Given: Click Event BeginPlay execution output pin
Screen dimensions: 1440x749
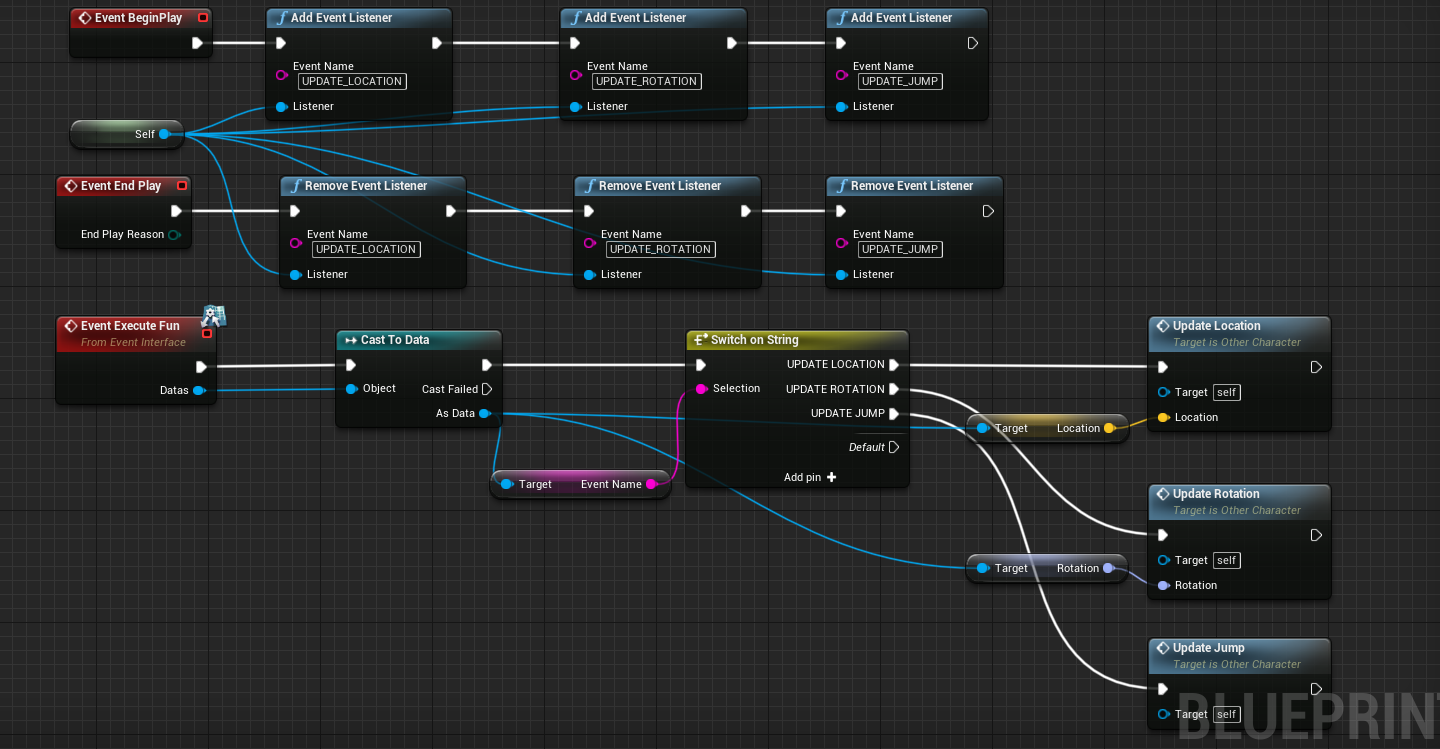Looking at the screenshot, I should point(198,43).
